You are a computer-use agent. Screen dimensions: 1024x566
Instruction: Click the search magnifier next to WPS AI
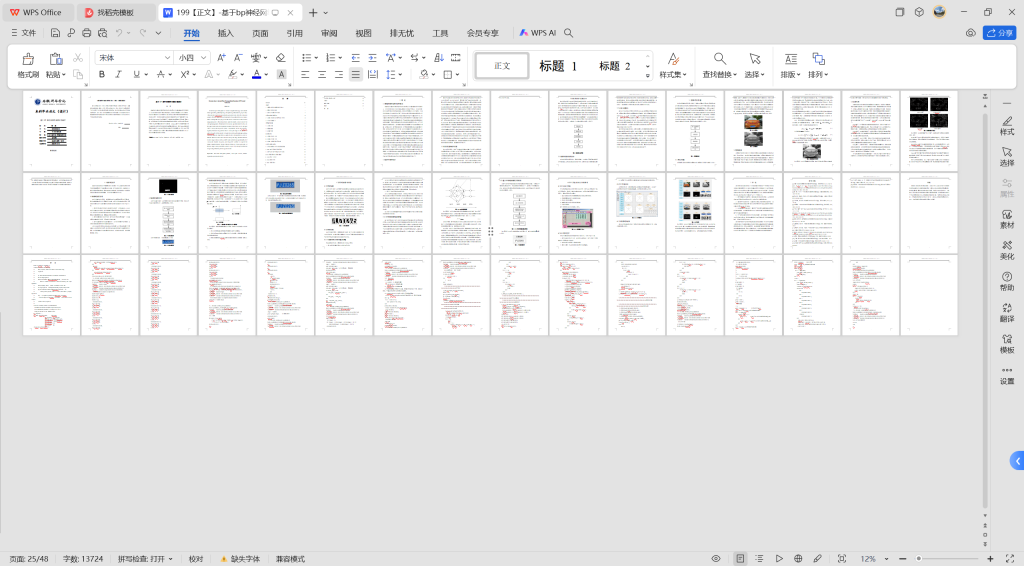point(568,33)
